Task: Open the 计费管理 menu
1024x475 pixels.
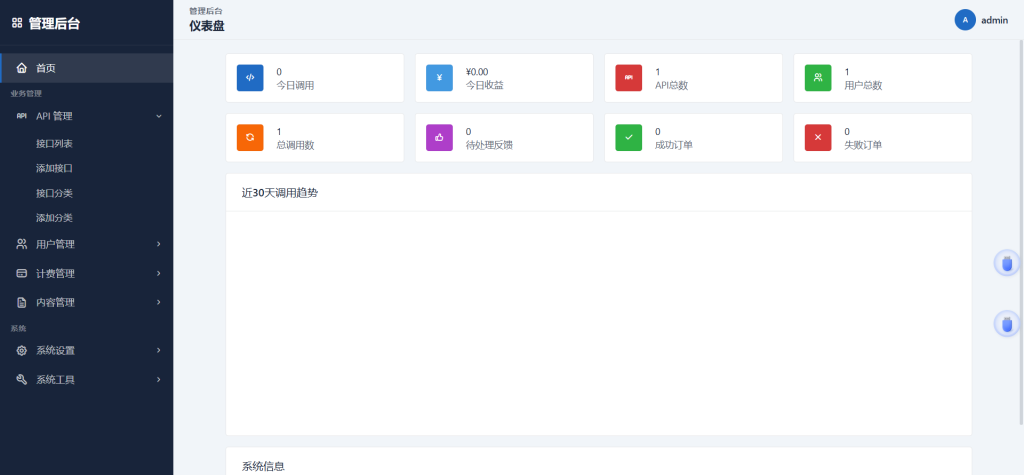Action: click(87, 274)
